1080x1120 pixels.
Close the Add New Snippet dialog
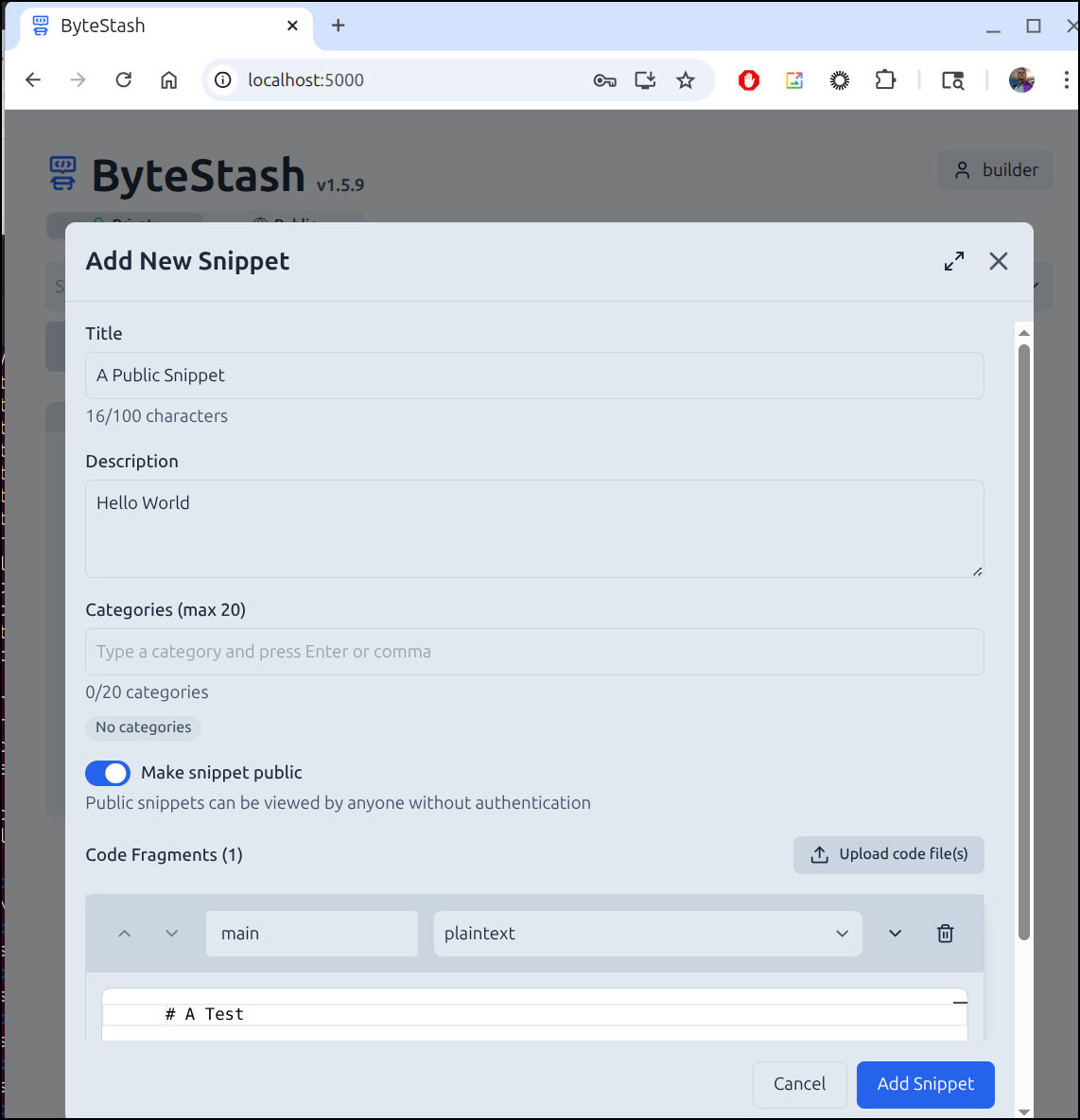(x=998, y=261)
